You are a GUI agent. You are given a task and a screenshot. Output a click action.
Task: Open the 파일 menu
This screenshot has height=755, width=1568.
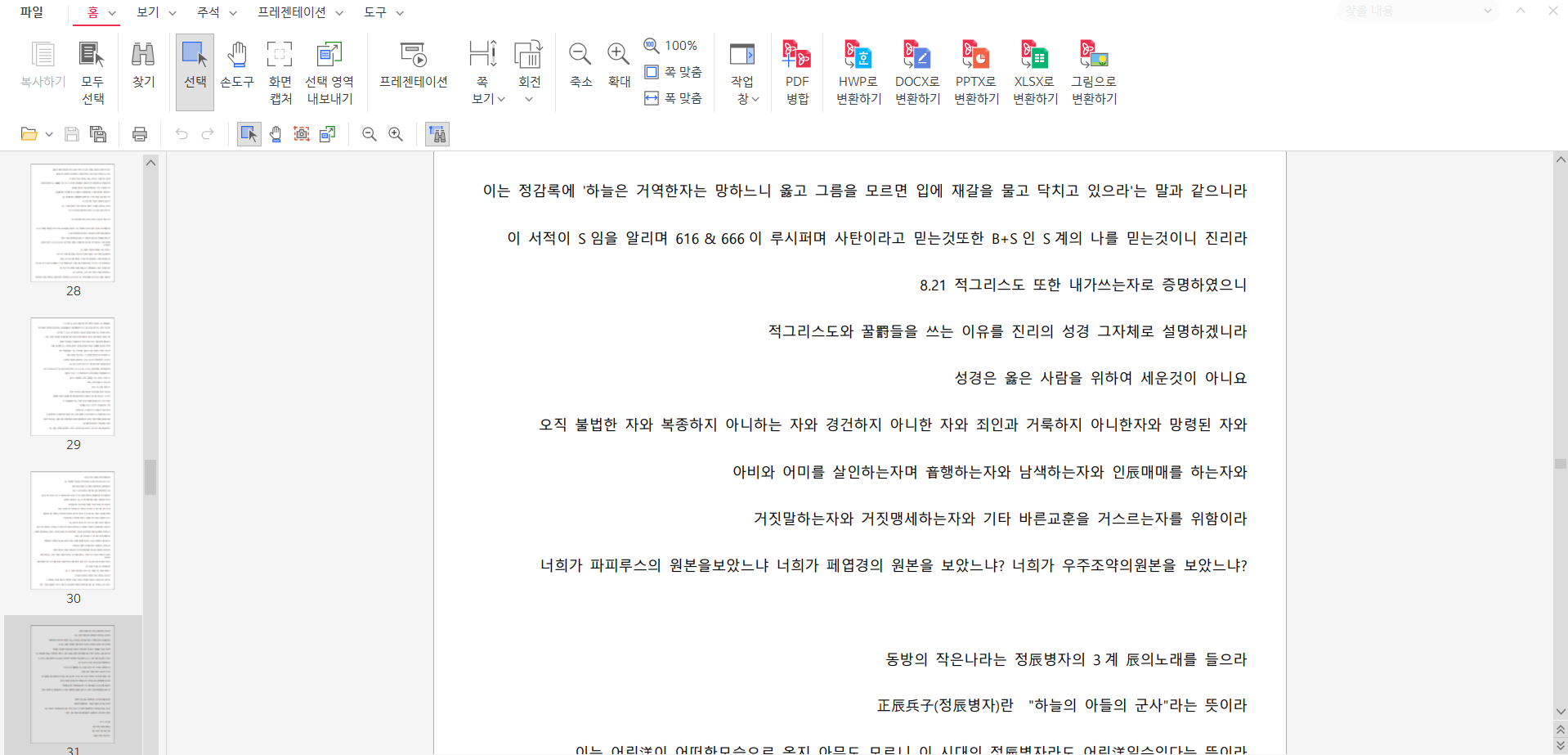pos(32,12)
